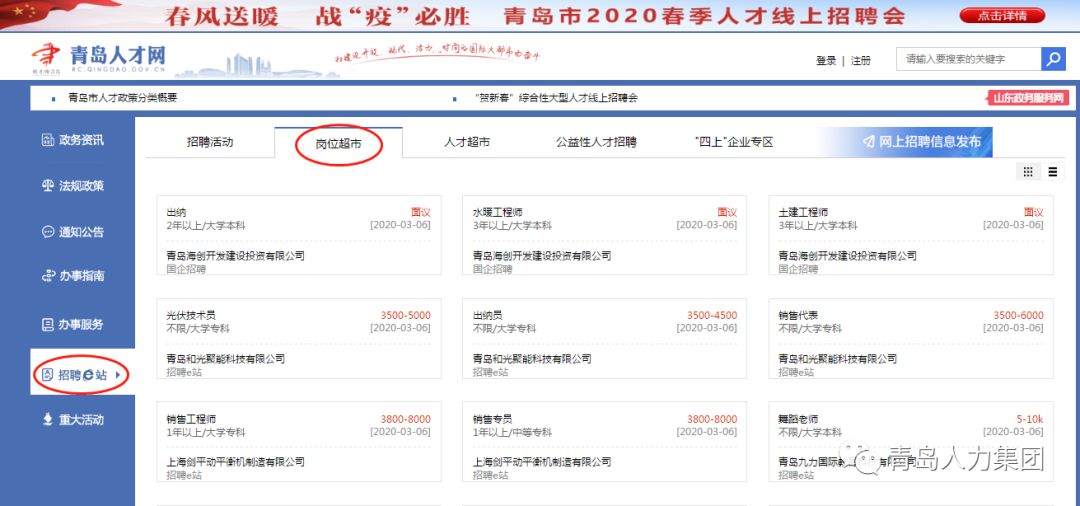Switch to grid view icon
This screenshot has height=506, width=1080.
[x=1027, y=172]
